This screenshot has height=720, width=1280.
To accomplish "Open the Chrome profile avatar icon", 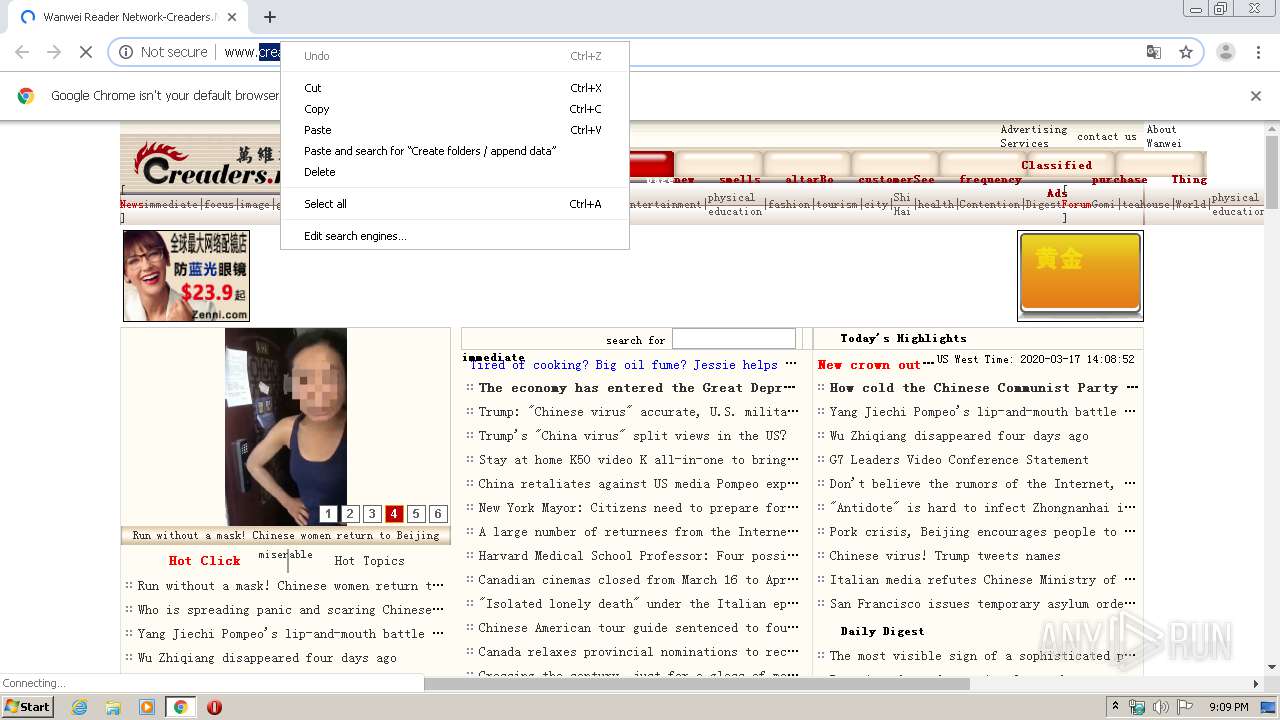I will (x=1225, y=52).
